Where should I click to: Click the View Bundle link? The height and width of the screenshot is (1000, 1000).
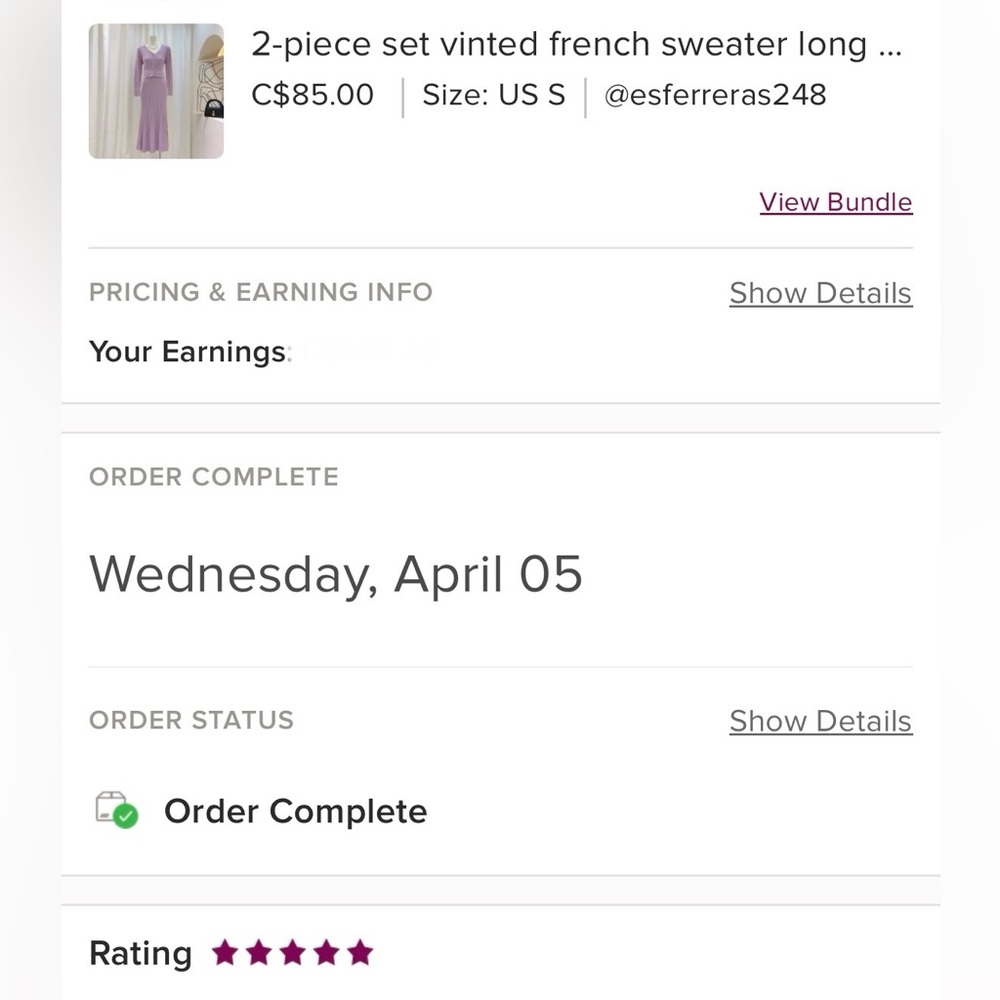835,202
